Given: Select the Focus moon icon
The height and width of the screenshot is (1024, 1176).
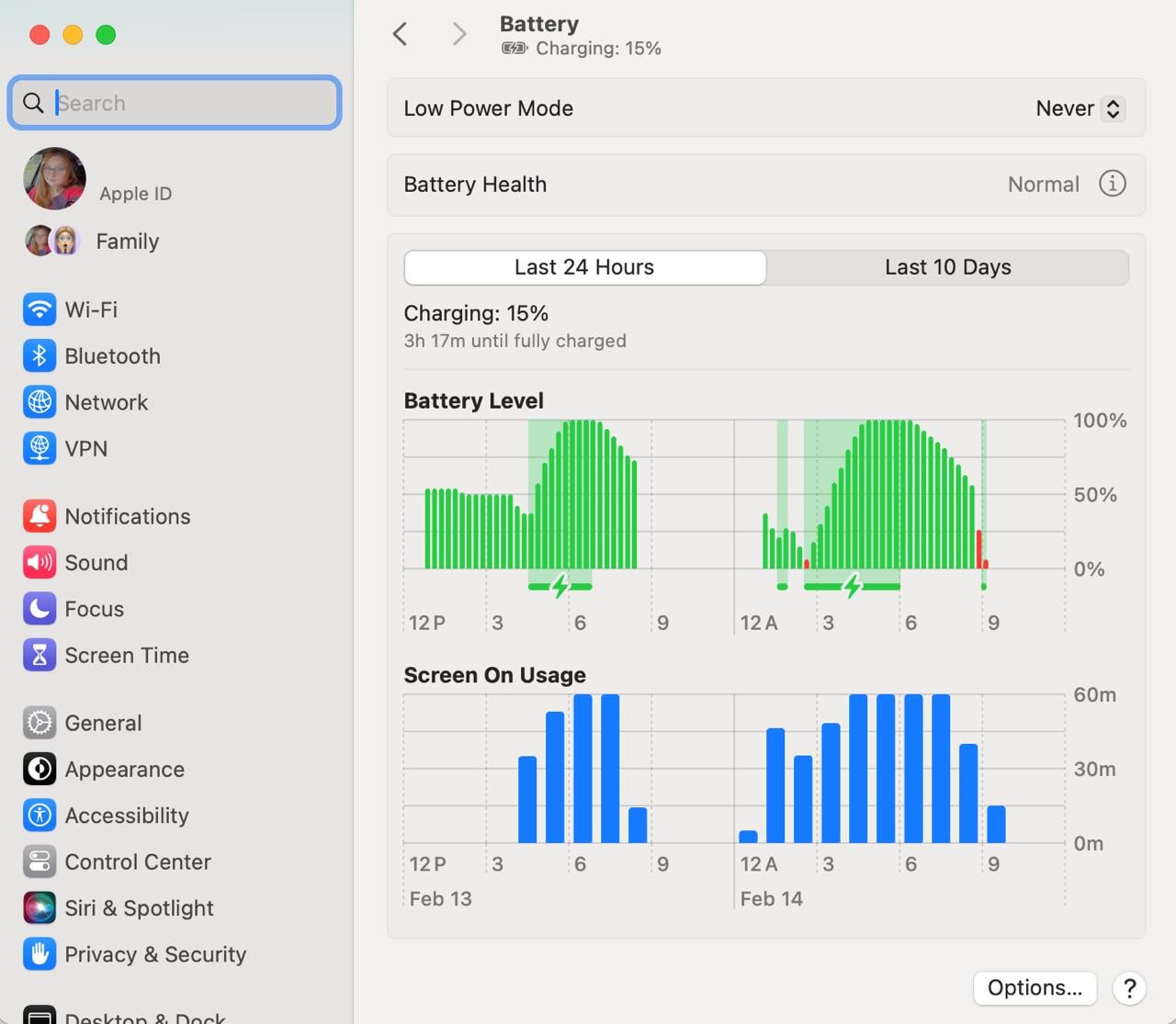Looking at the screenshot, I should tap(40, 609).
